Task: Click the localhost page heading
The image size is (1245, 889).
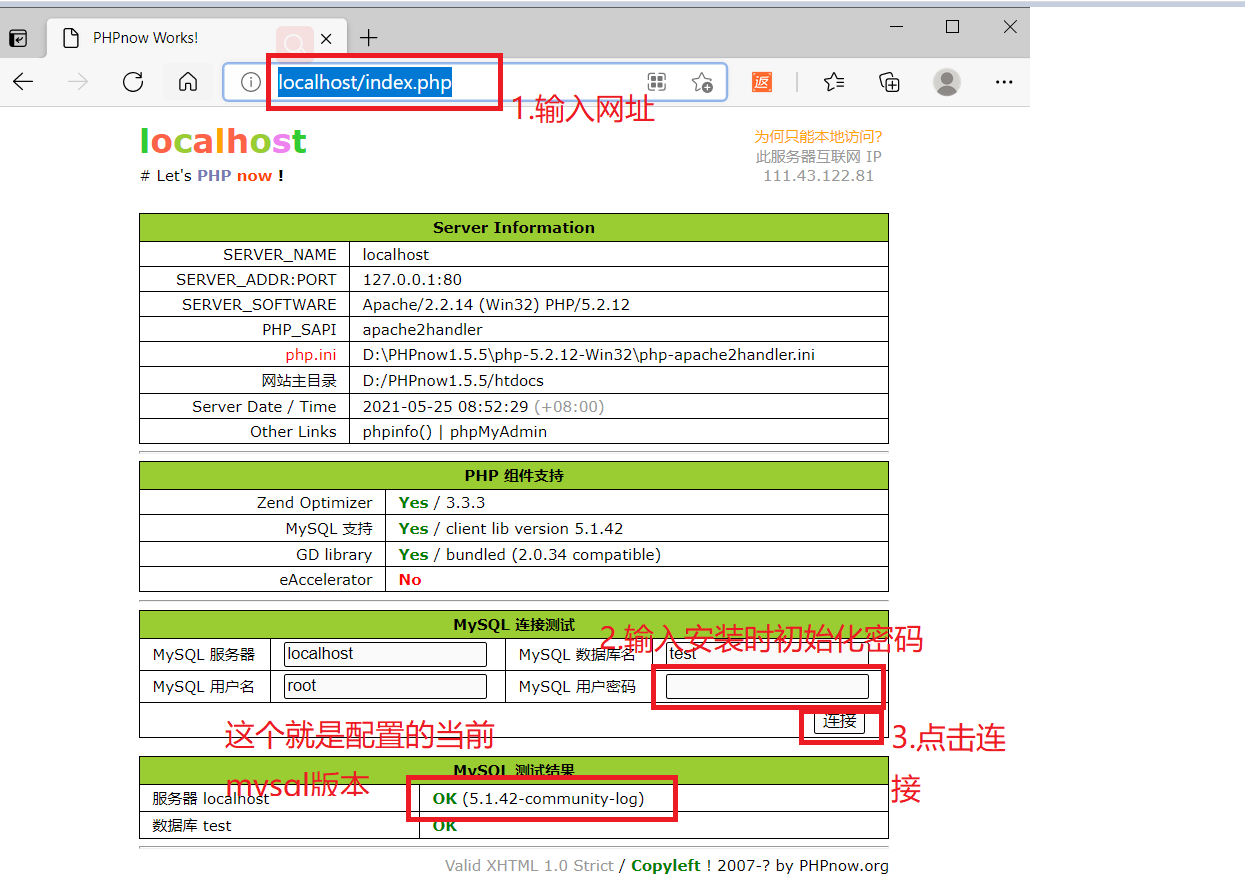Action: tap(223, 142)
